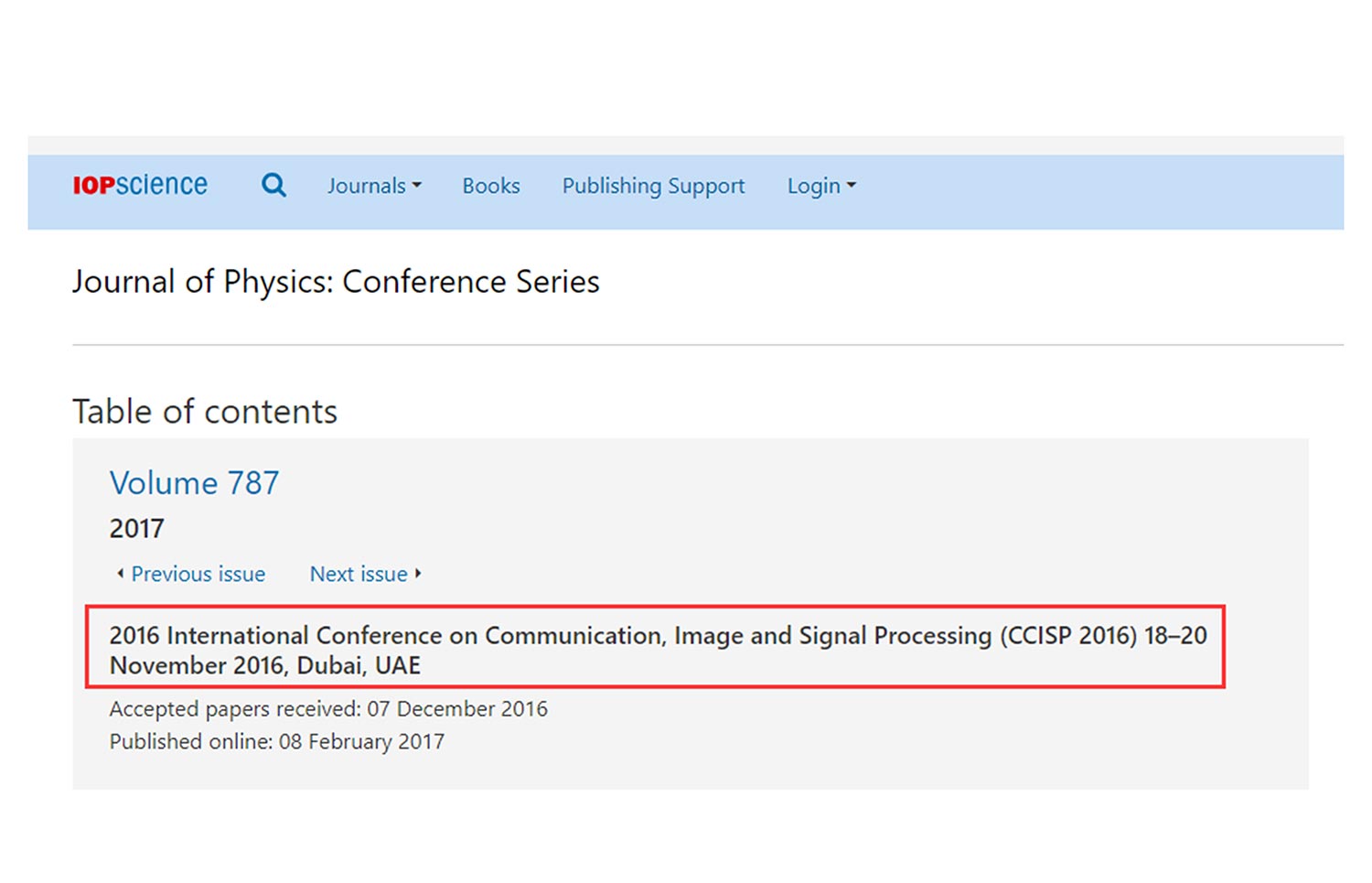Screen dimensions: 1372x883
Task: Click the Published online date line
Action: pos(276,741)
